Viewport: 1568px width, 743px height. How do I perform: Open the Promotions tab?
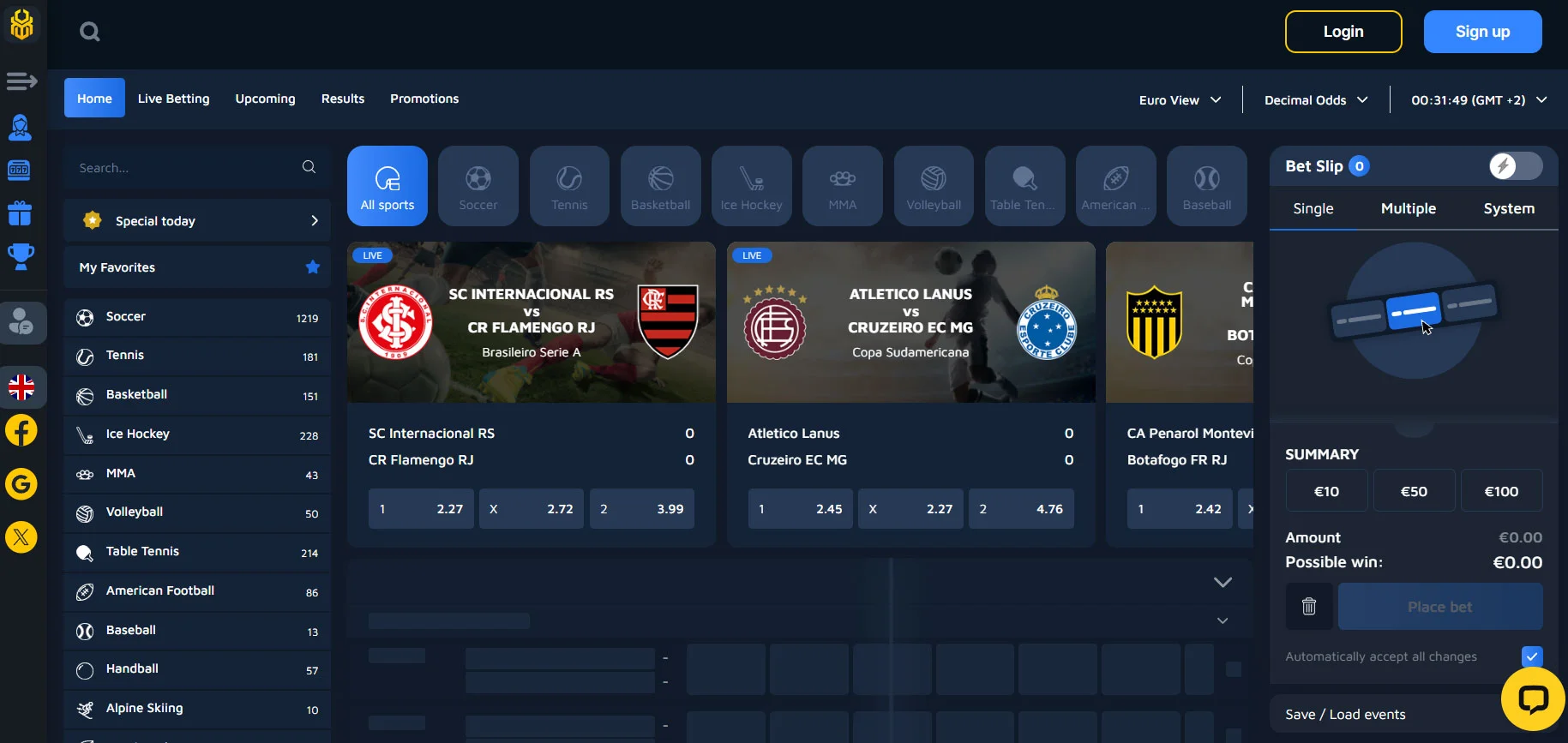coord(424,99)
